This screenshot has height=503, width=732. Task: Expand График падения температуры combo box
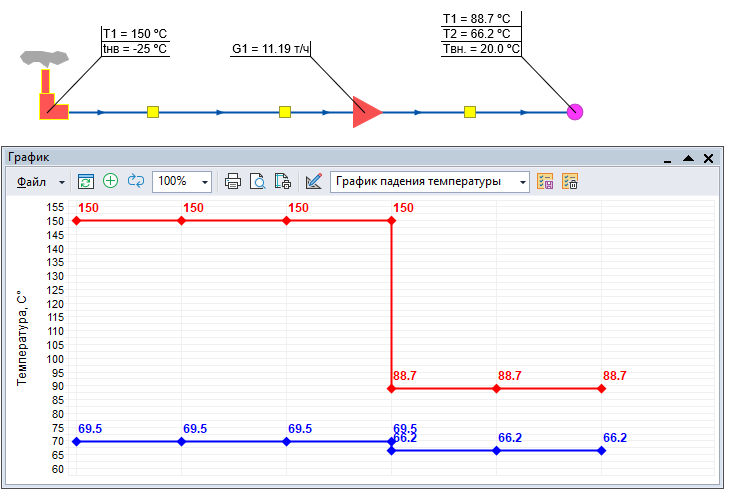point(522,182)
